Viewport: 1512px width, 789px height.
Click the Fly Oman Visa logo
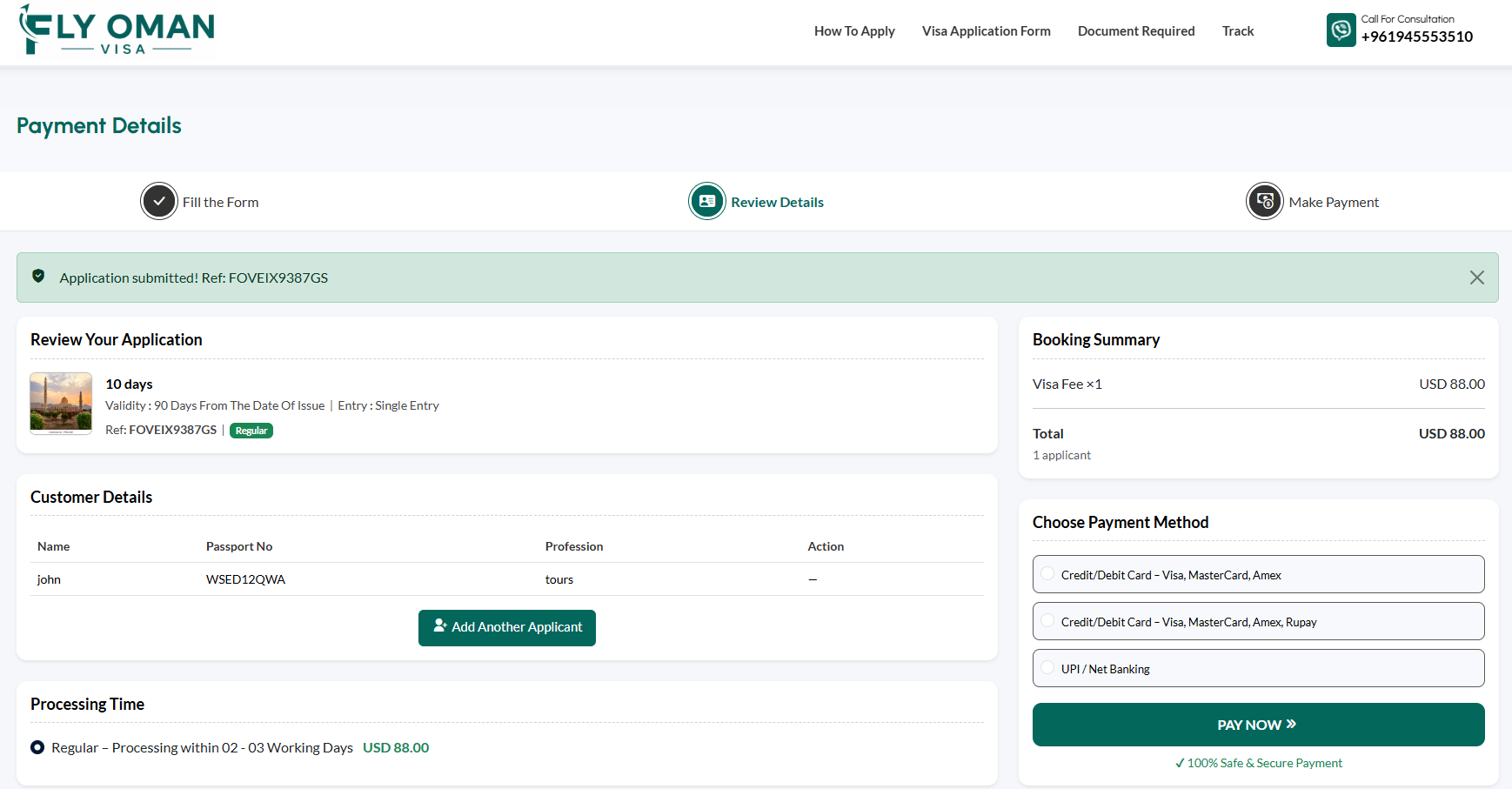click(117, 30)
